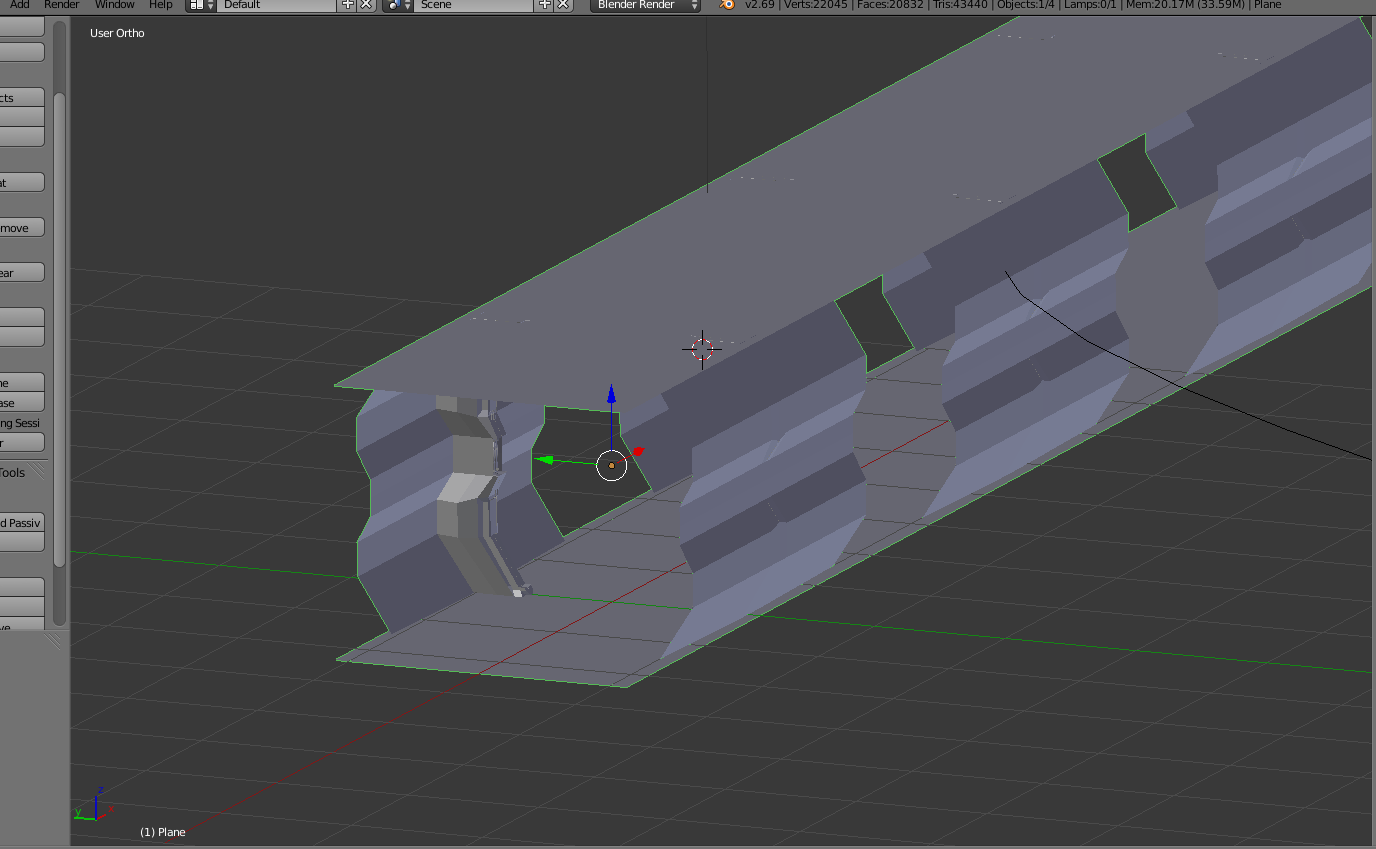
Task: Click the Scene name field
Action: [475, 5]
